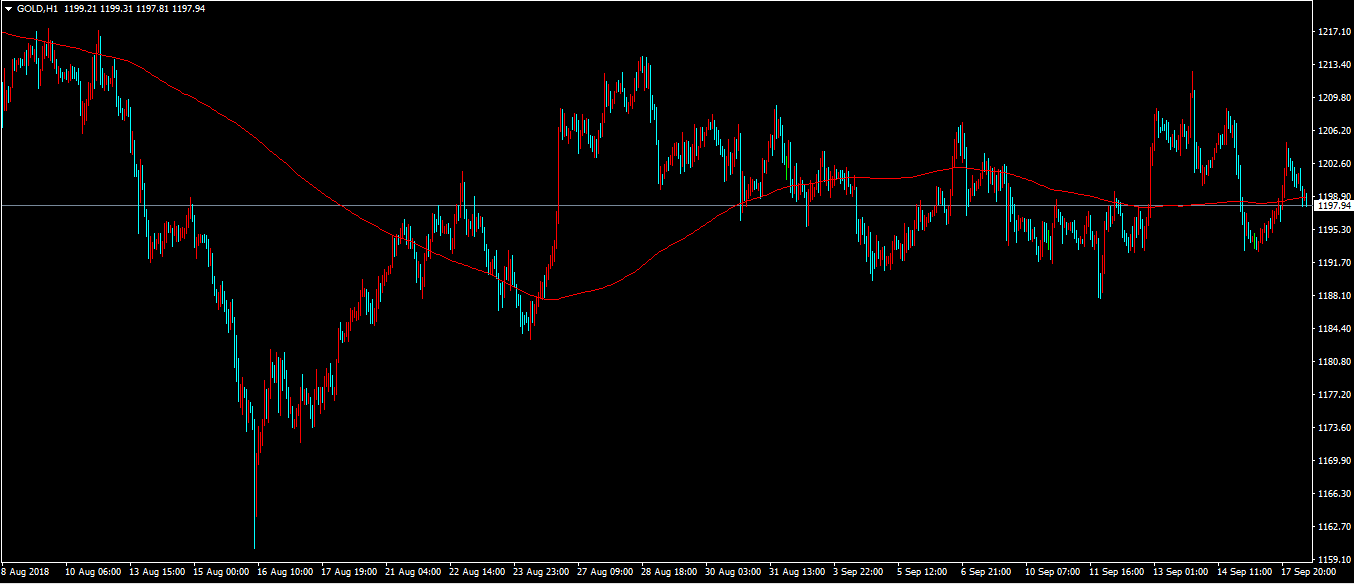Click the 1209.80 price axis label

(x=1334, y=98)
